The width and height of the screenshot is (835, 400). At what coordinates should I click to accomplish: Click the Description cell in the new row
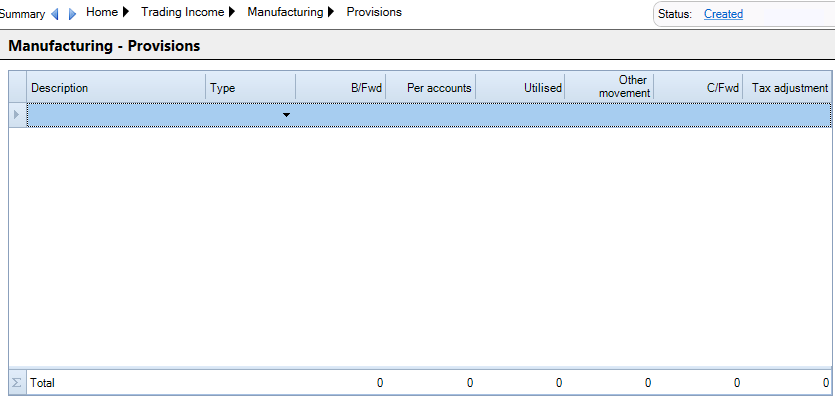tap(116, 115)
